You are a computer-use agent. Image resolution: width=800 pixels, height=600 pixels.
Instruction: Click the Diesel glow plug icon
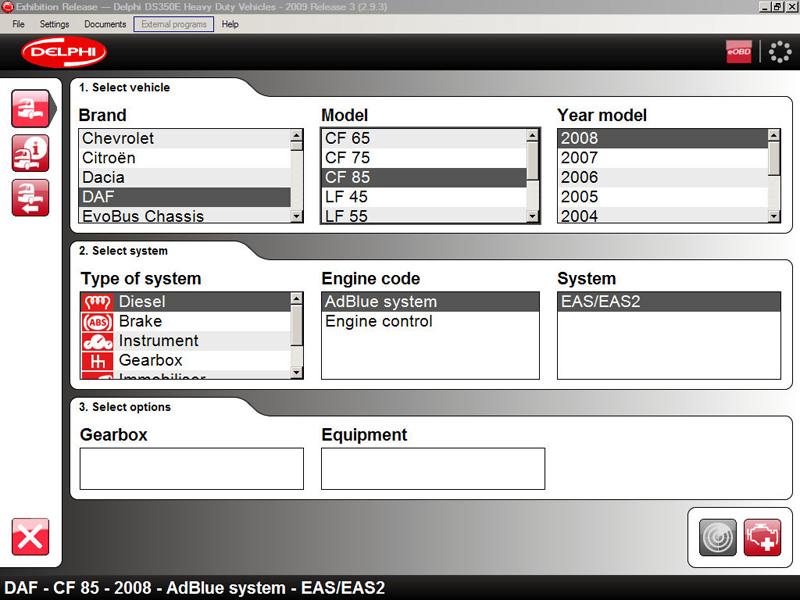tap(97, 302)
